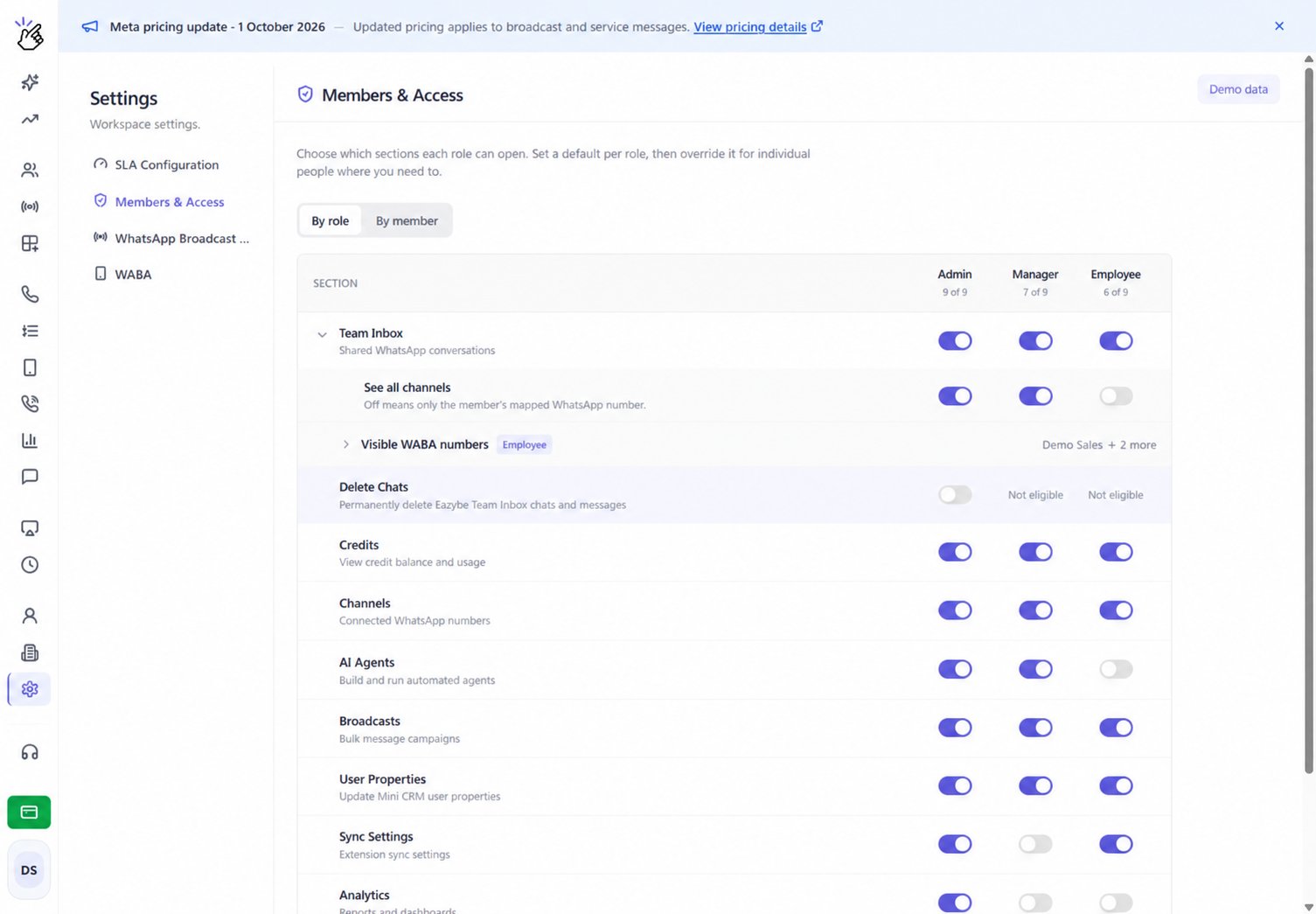
Task: Open the screen monitor sidebar icon
Action: pos(30,528)
